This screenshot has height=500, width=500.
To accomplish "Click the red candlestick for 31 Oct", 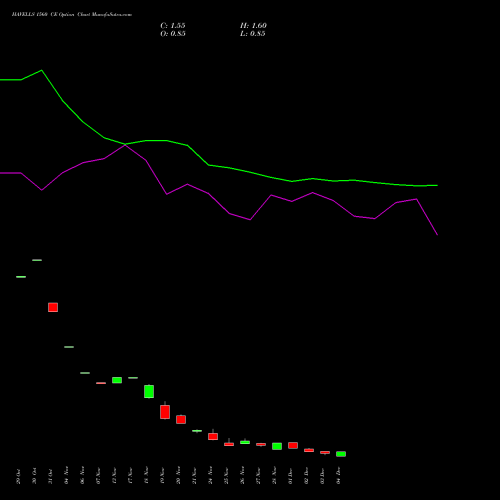I will pyautogui.click(x=53, y=307).
